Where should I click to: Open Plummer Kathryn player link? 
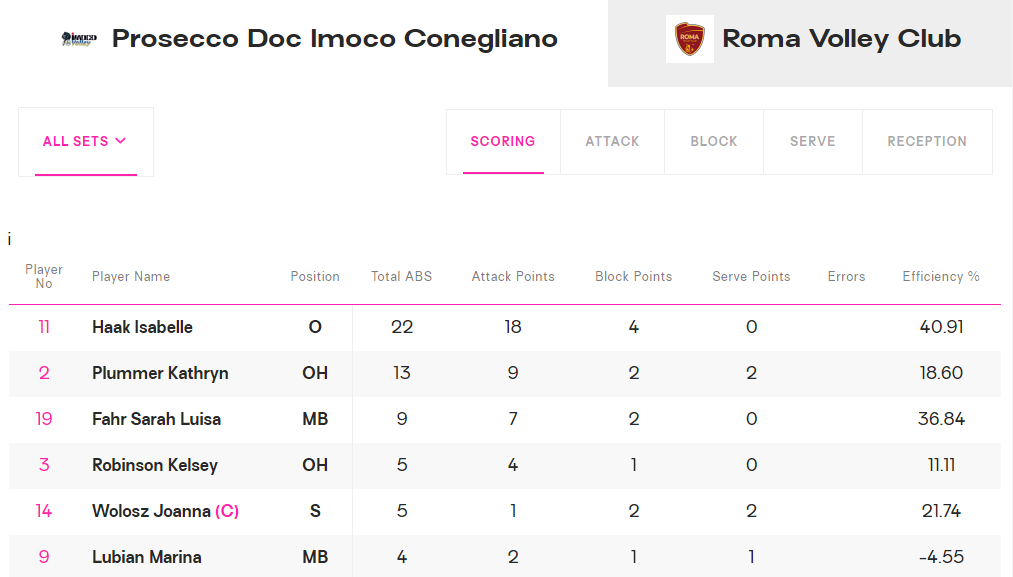click(x=160, y=373)
